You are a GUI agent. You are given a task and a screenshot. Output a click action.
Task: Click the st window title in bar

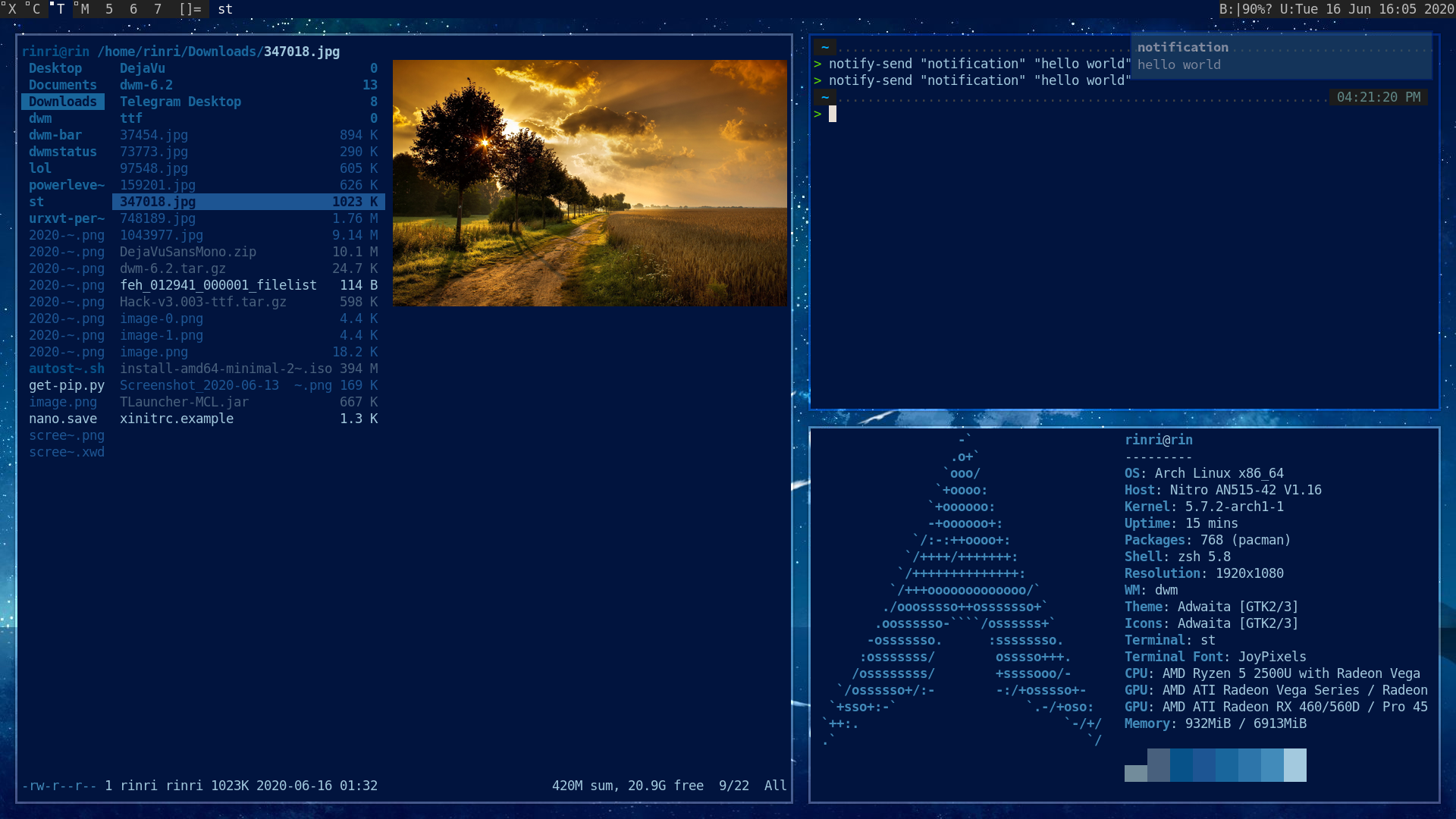[x=225, y=9]
